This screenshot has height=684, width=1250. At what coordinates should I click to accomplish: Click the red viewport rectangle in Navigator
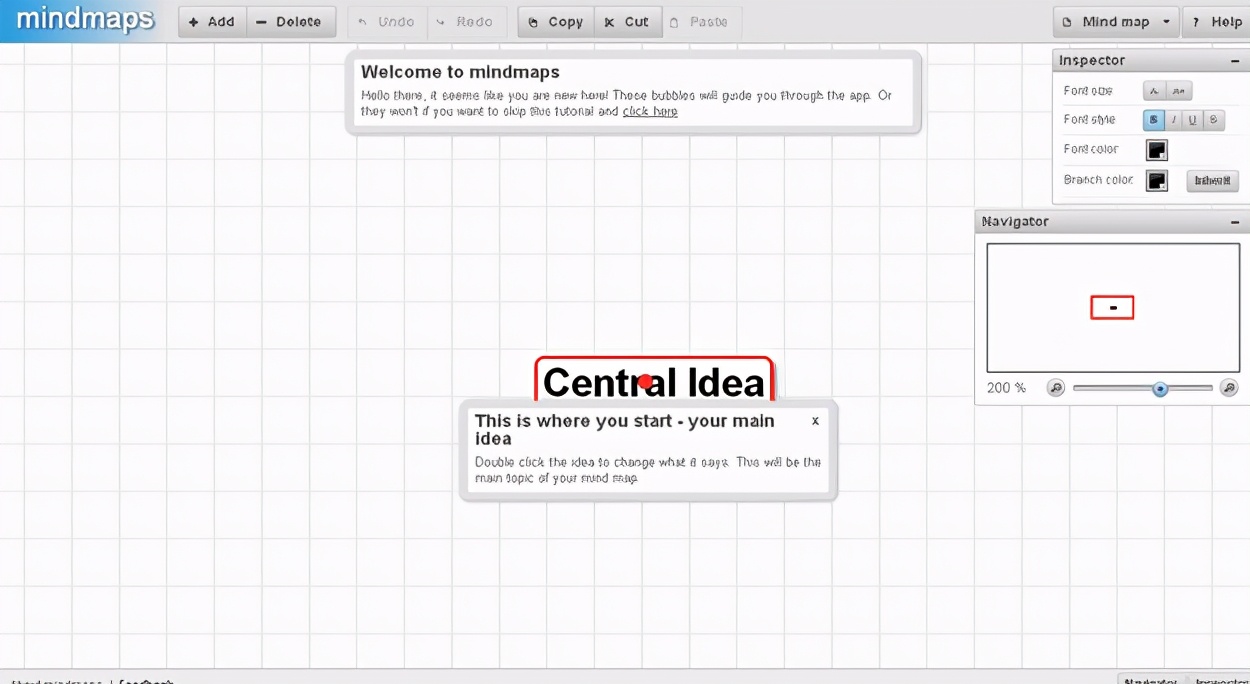[1112, 308]
